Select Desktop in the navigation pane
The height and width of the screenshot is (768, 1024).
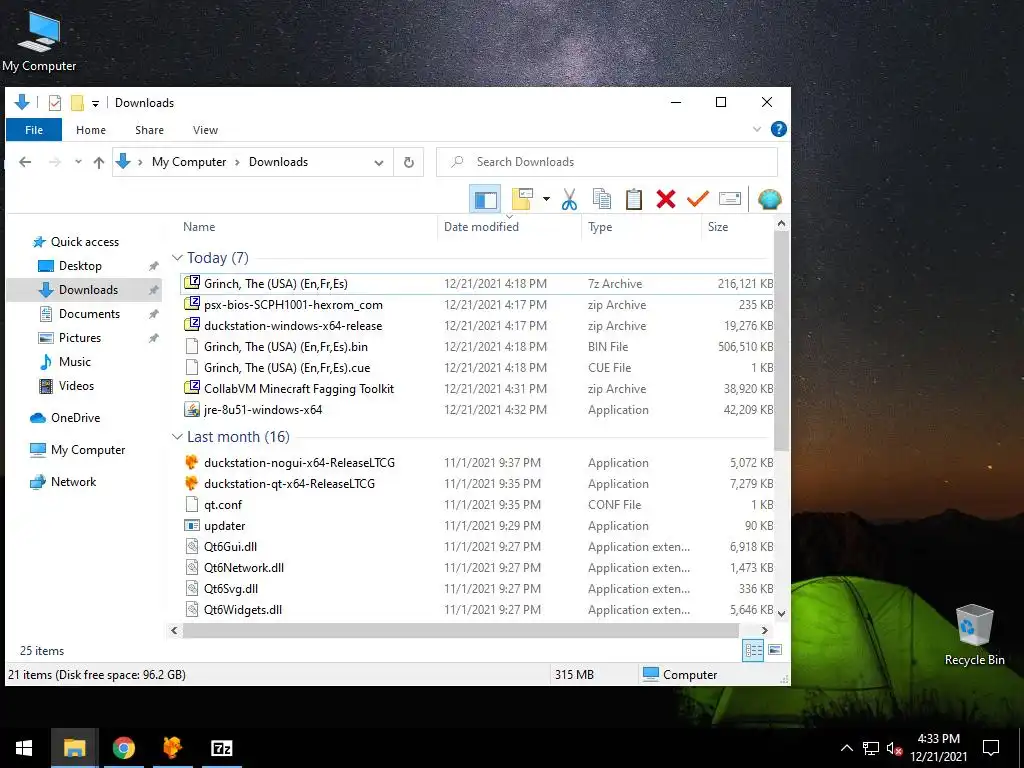tap(80, 266)
